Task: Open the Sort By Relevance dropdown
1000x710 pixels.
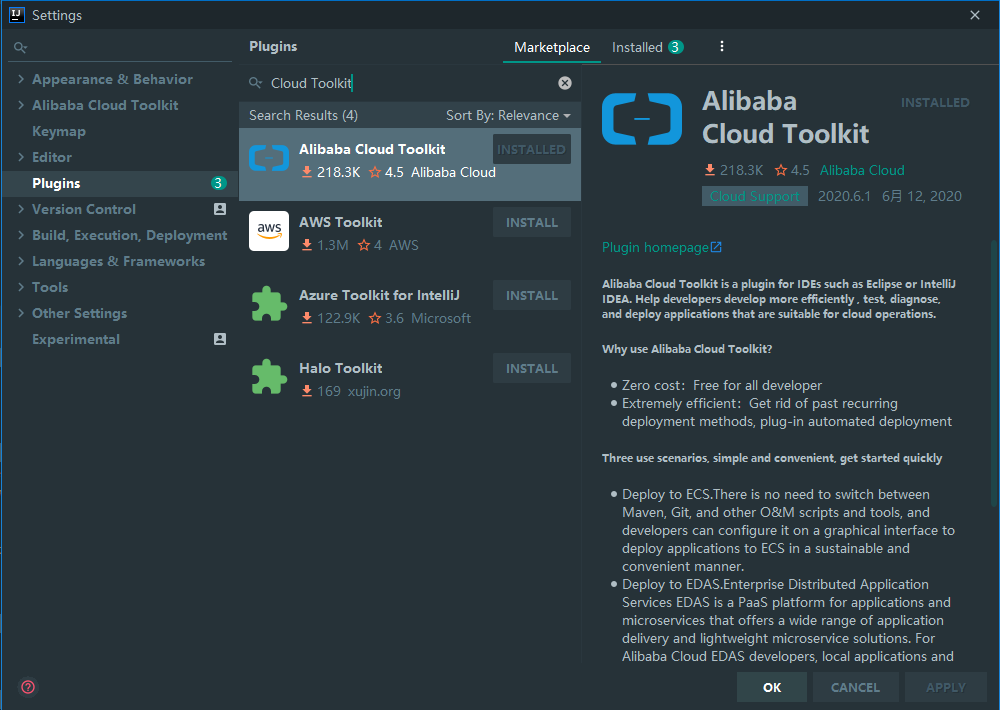Action: (508, 115)
